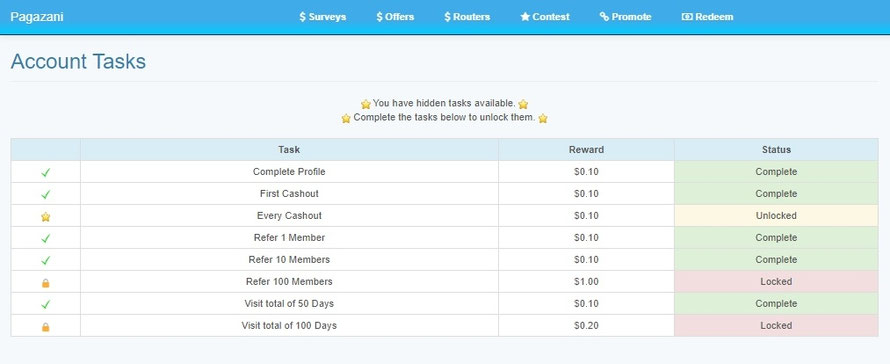Click the $0.10 reward for Every Cashout

click(586, 216)
